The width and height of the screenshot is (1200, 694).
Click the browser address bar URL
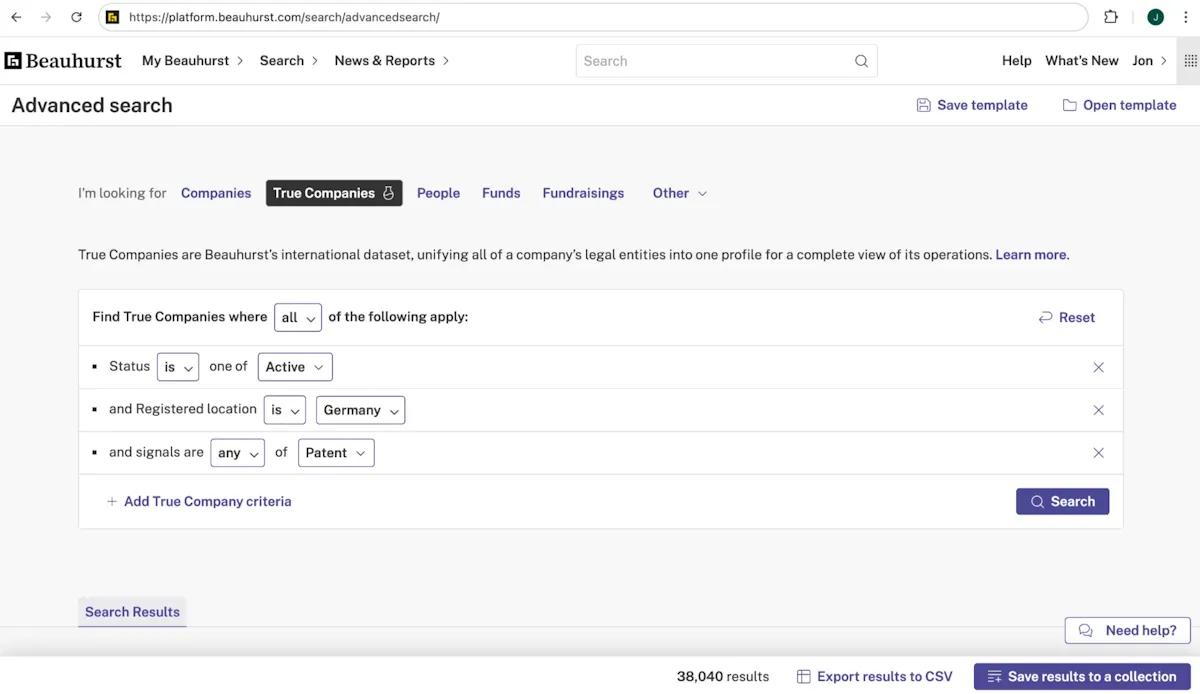click(285, 17)
